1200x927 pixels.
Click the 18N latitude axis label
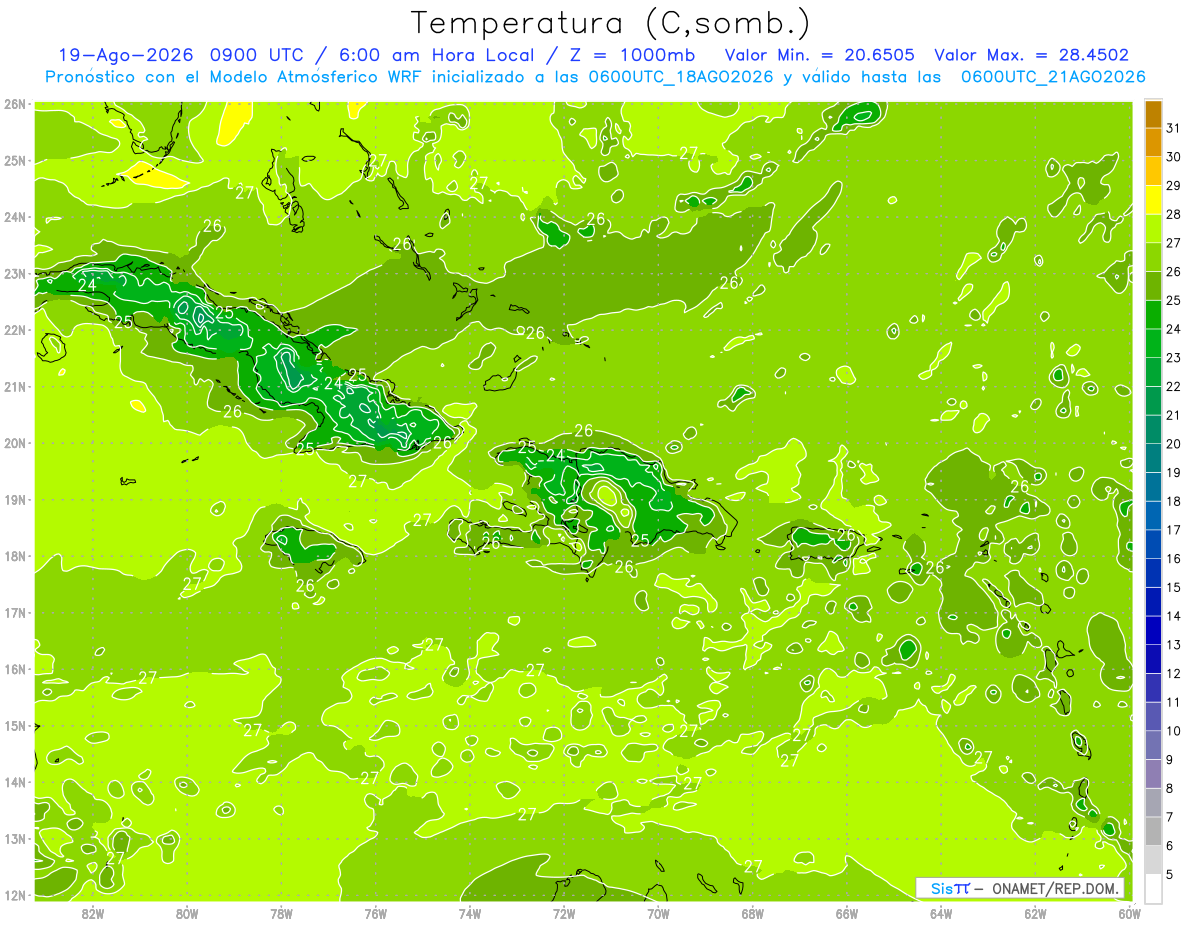14,556
